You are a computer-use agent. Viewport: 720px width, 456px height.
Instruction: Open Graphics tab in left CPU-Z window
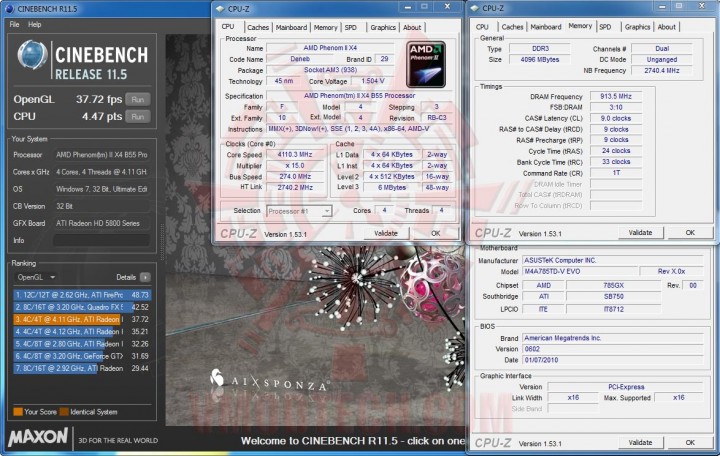coord(383,27)
